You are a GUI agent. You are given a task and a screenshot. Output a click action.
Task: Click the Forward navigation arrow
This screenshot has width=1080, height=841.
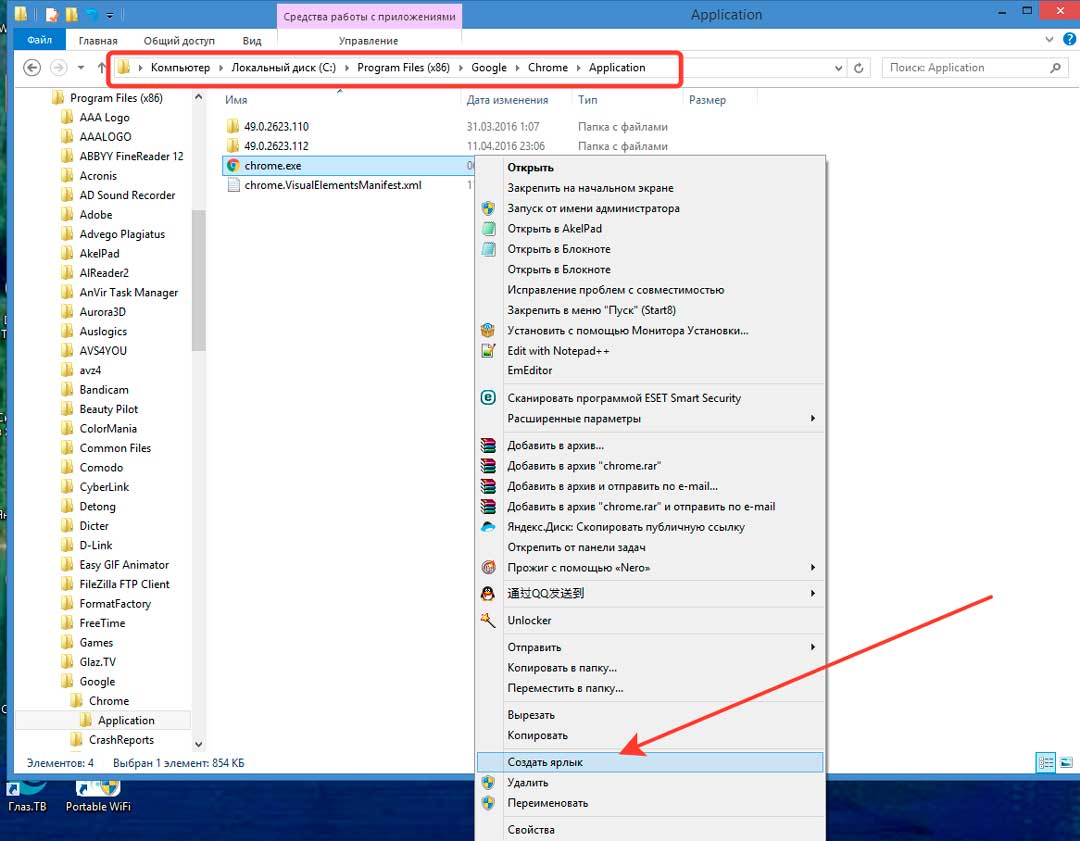point(59,68)
